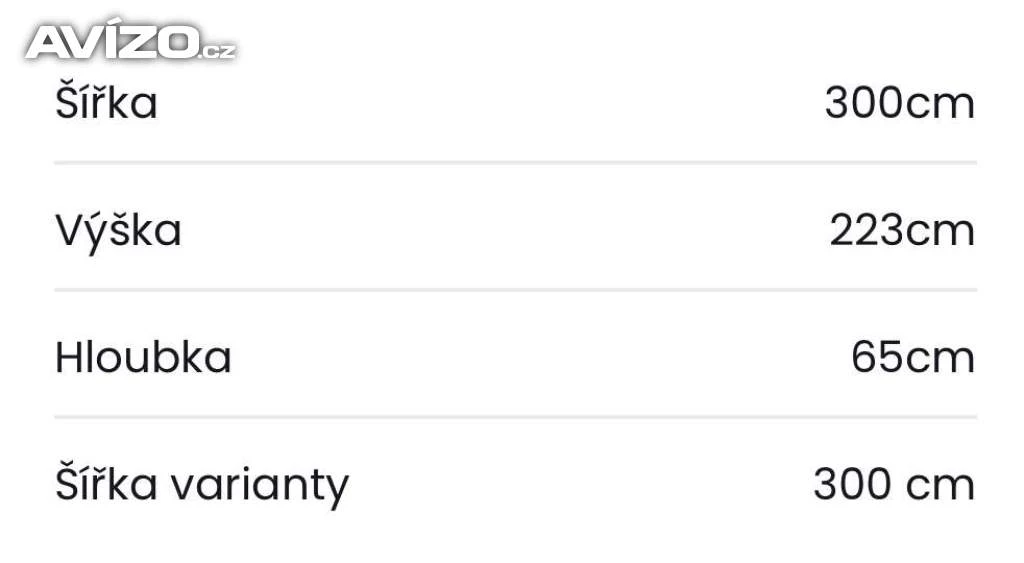Click the word varianty
This screenshot has height=563, width=1024.
coord(260,487)
